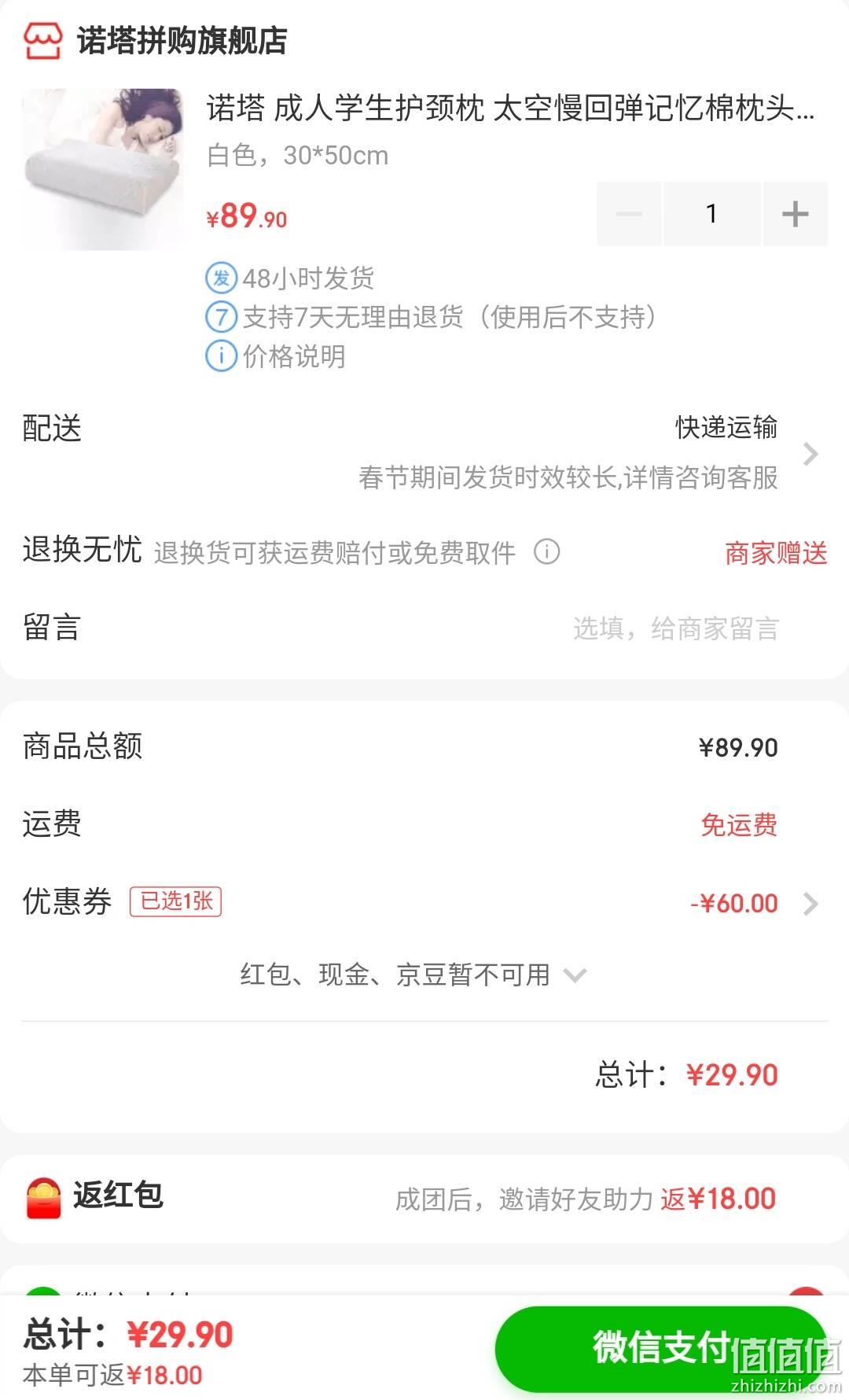The image size is (849, 1400).
Task: Tap the 已选1张 coupon tag
Action: [x=176, y=901]
